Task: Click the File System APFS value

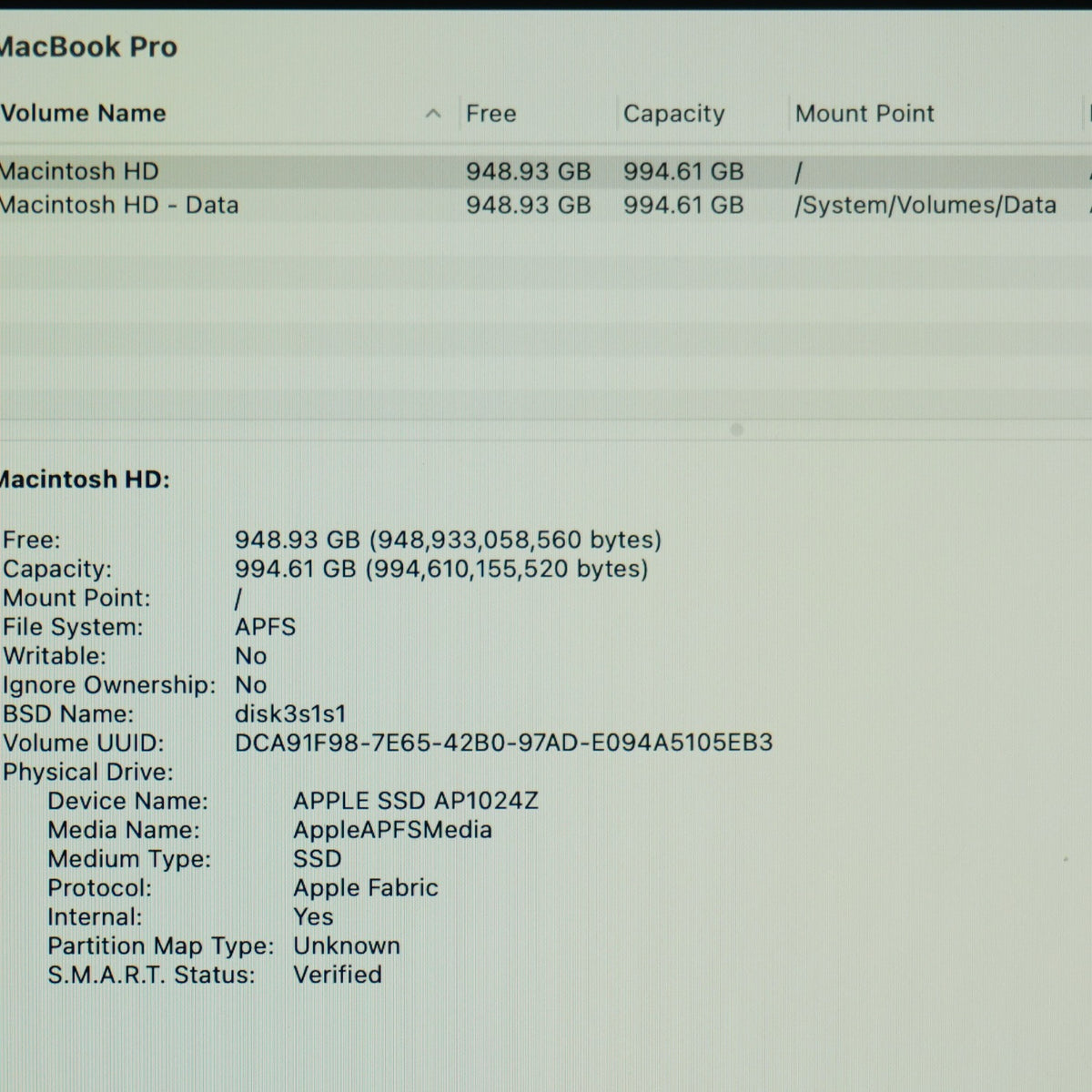Action: [x=266, y=627]
